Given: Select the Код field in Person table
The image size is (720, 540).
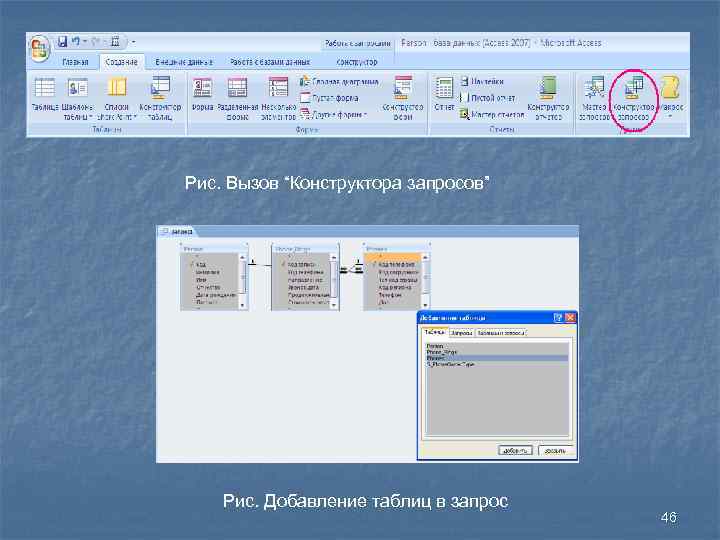Looking at the screenshot, I should click(201, 265).
